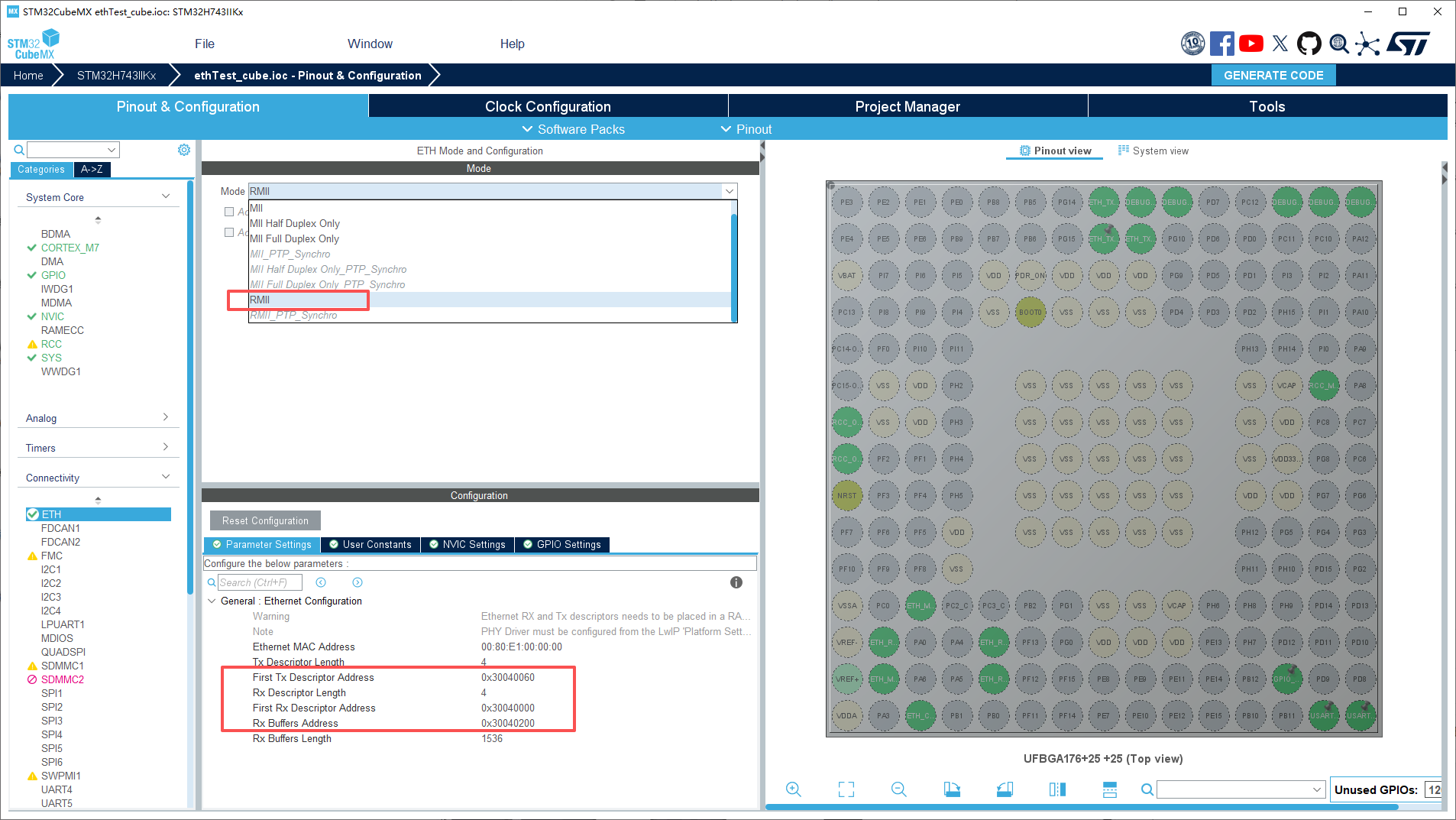Collapse General Ethernet Configuration group
Screen dimensions: 1456x820
tap(212, 601)
